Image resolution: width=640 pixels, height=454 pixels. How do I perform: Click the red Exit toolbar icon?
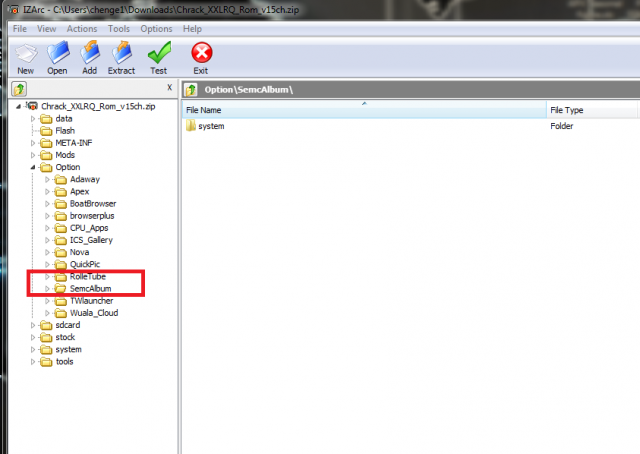(x=202, y=53)
